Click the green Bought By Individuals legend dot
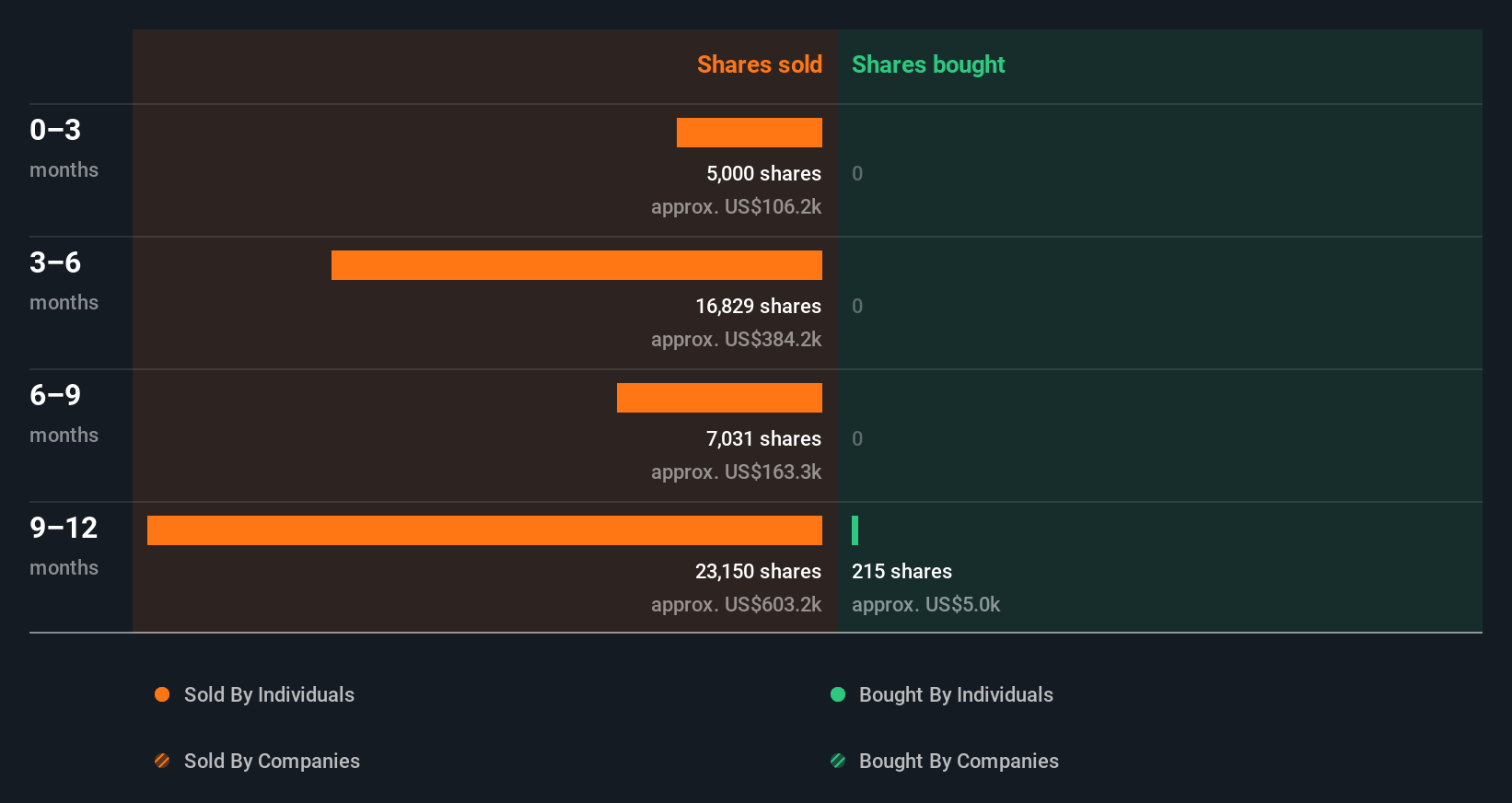Viewport: 1512px width, 803px height. [x=838, y=694]
